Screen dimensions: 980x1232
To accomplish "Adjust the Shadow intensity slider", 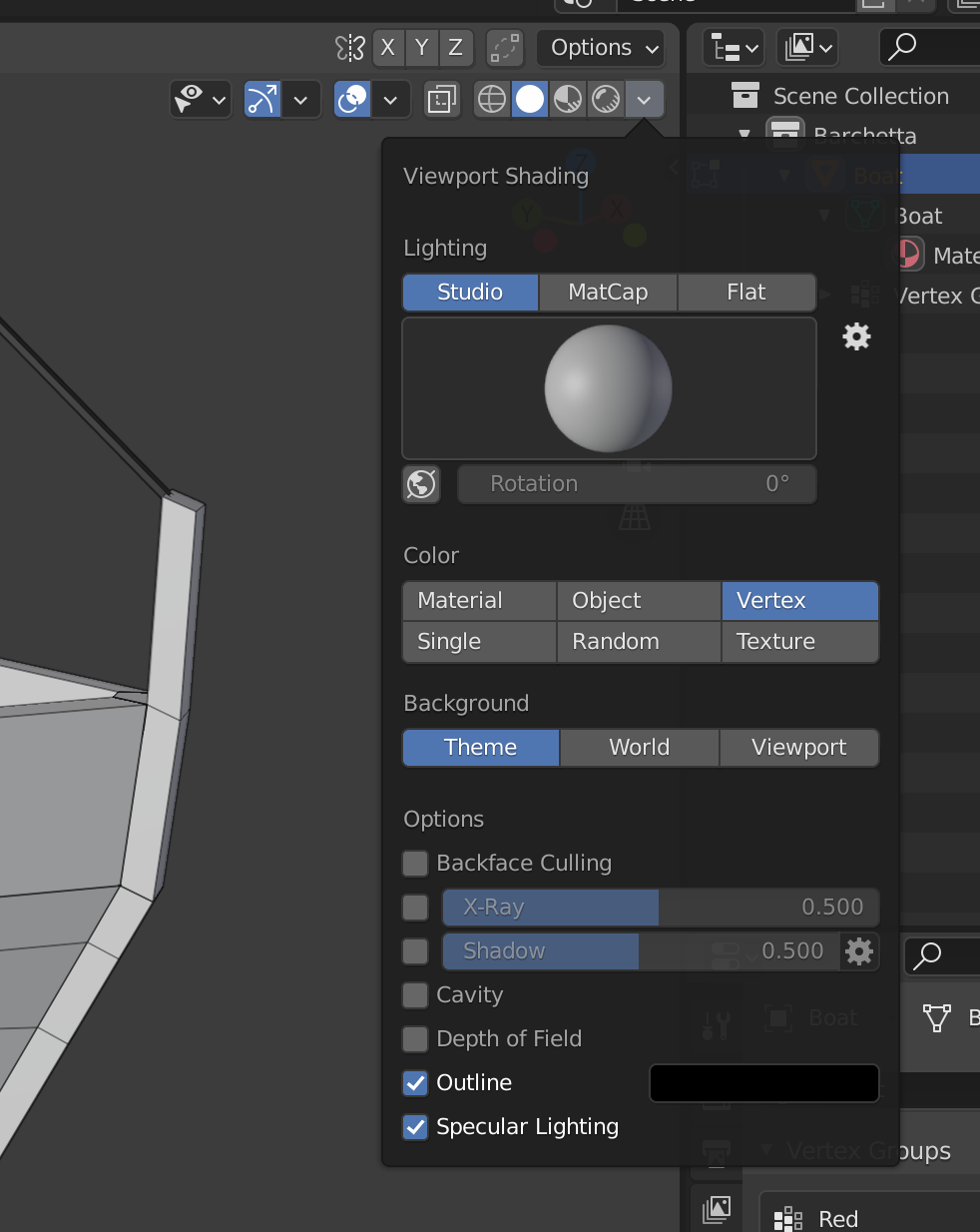I will 641,950.
